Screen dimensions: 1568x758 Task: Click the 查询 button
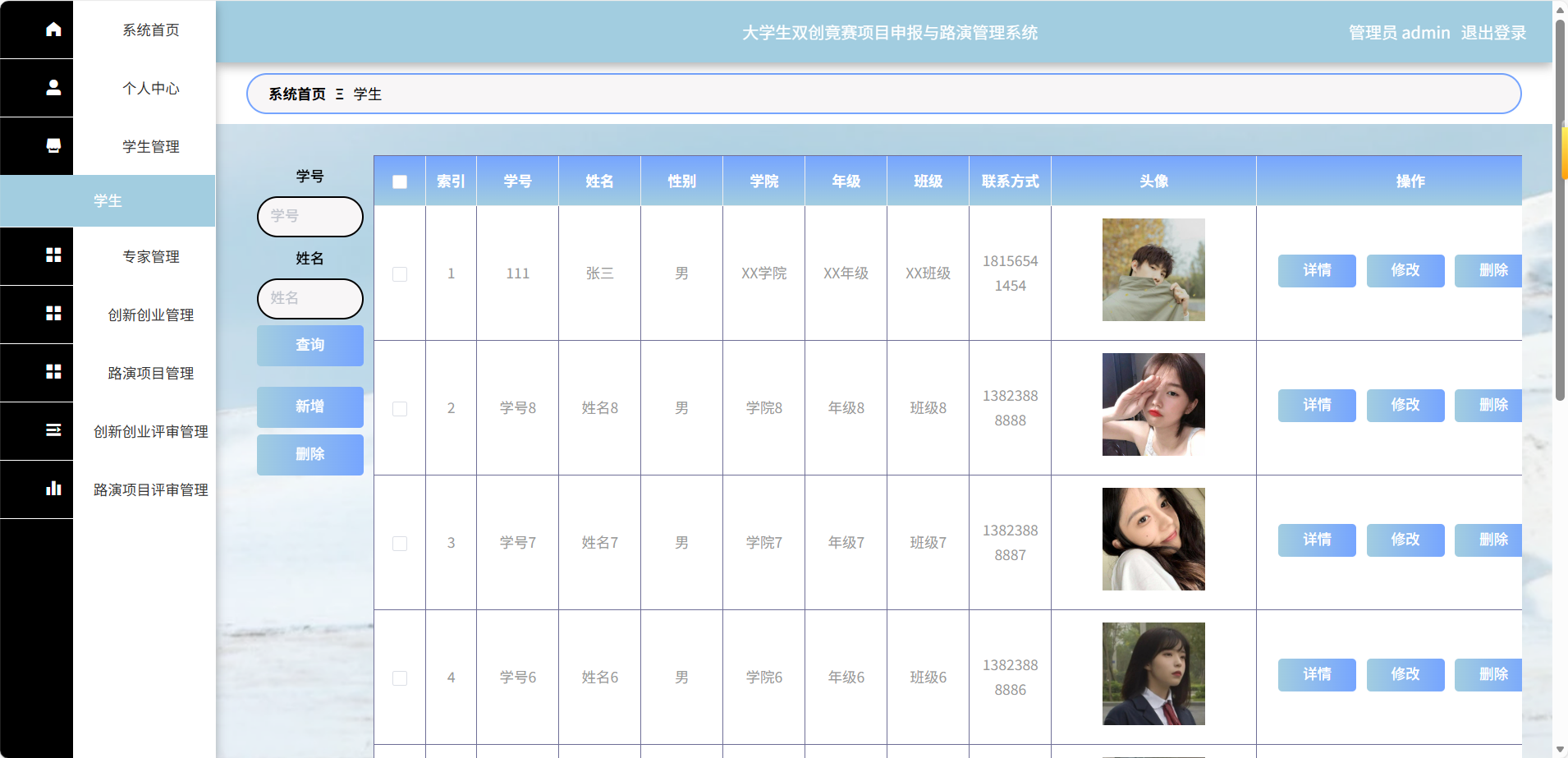[x=310, y=345]
